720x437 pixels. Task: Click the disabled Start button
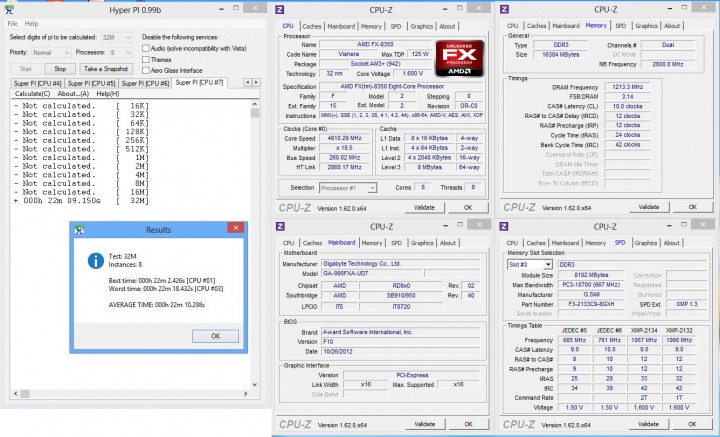coord(26,69)
